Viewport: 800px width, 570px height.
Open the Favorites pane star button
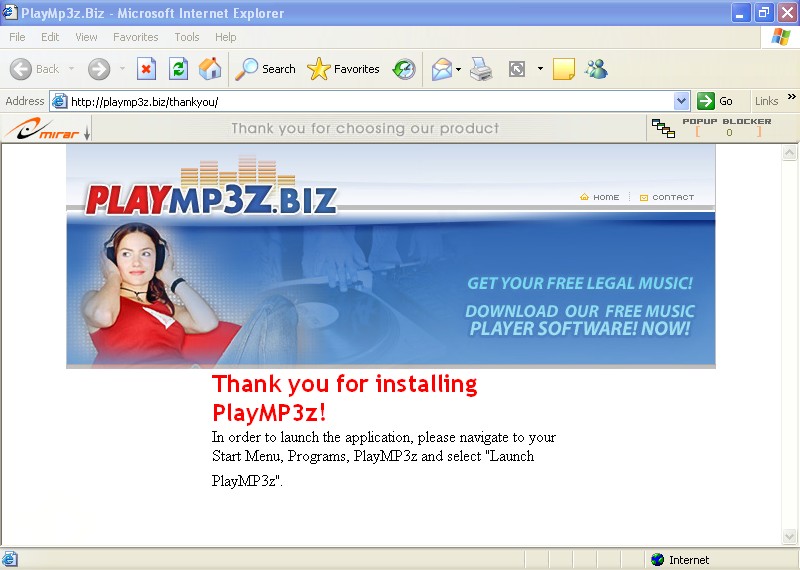coord(343,69)
